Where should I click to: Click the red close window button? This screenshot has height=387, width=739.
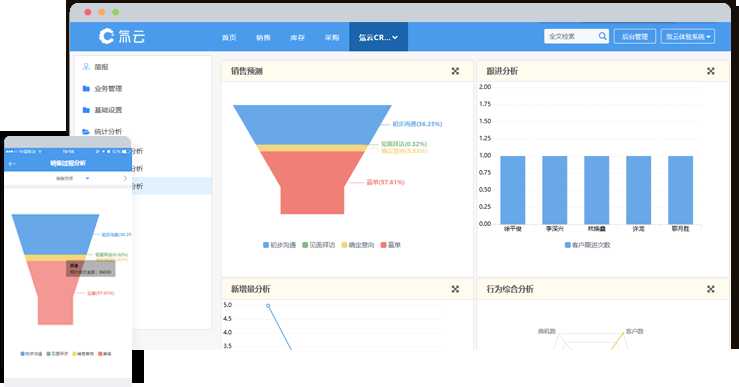[88, 12]
